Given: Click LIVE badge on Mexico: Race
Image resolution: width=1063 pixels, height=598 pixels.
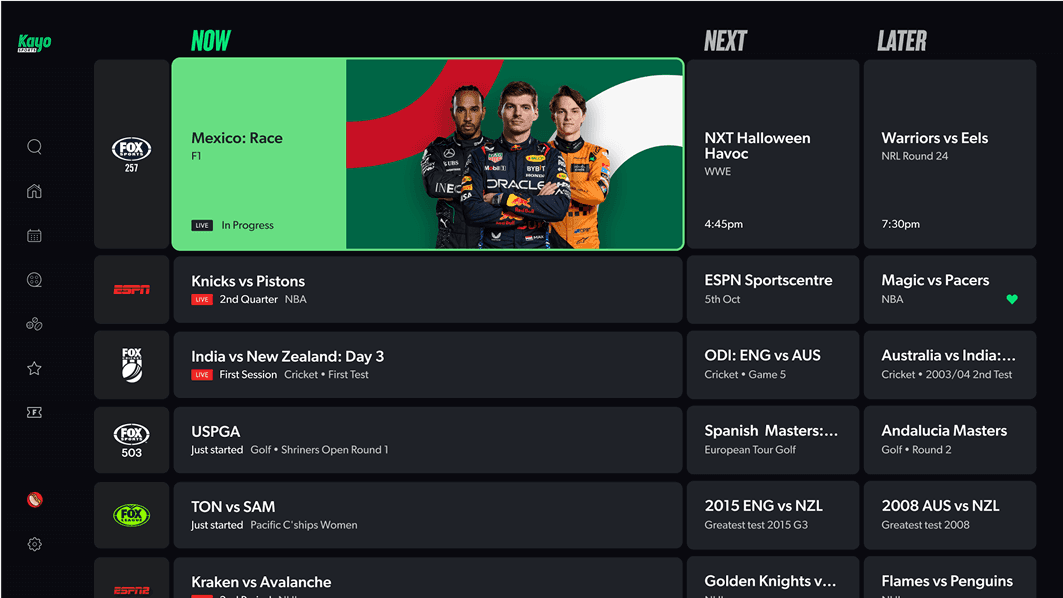Looking at the screenshot, I should [202, 226].
